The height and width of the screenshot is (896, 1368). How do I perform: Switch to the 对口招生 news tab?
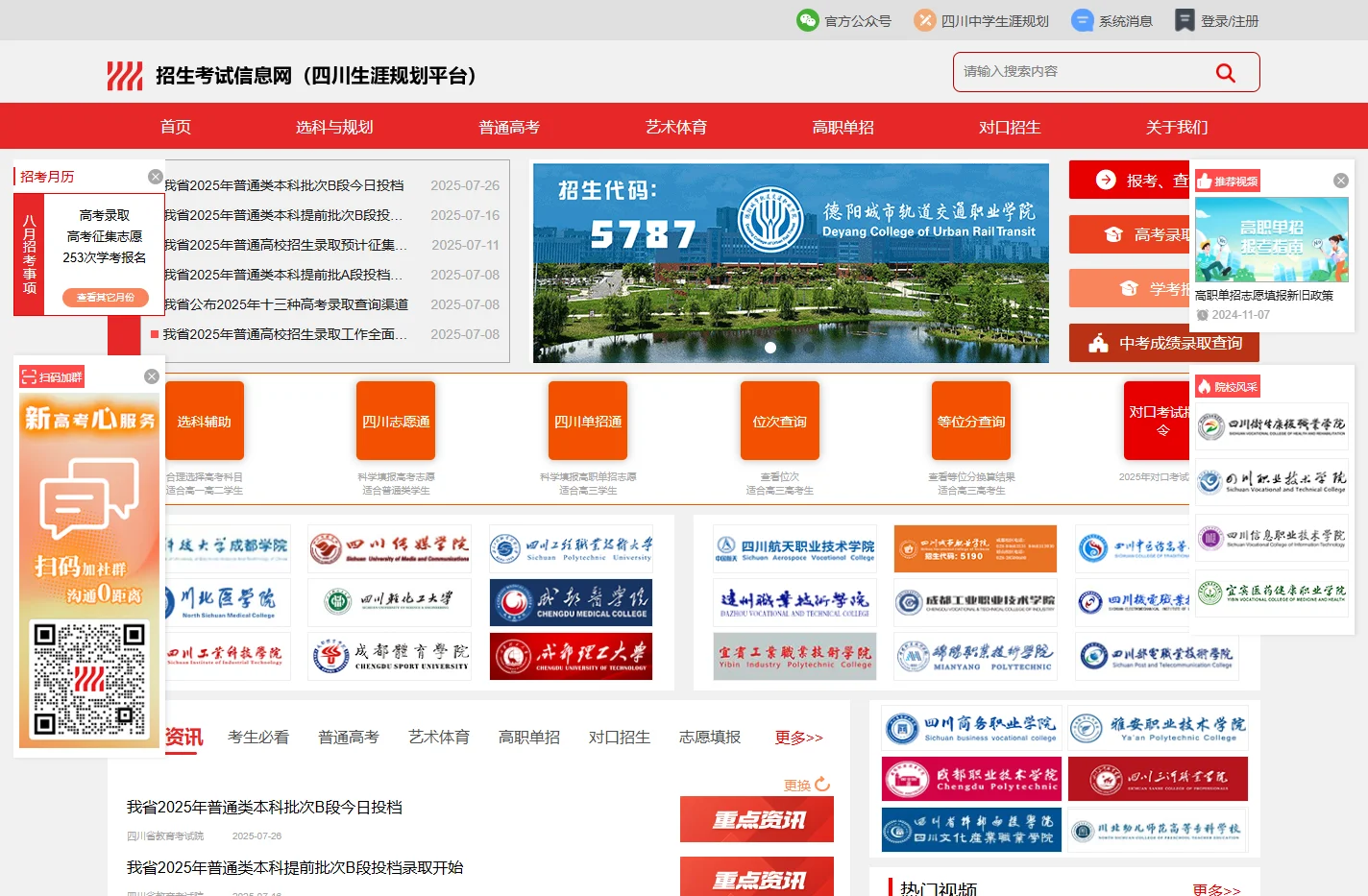click(x=620, y=737)
